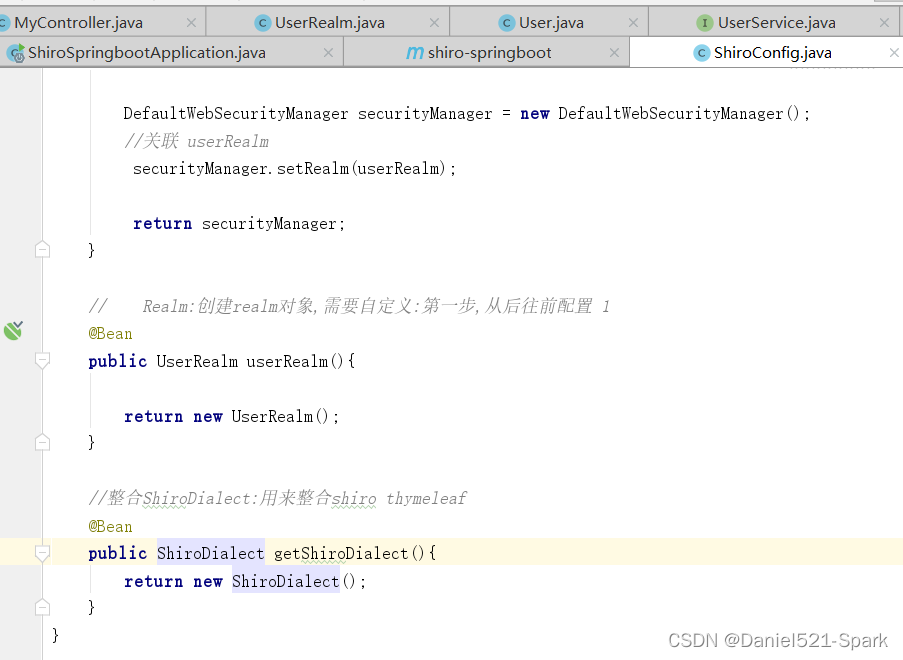Close the UserService.java tab
903x660 pixels.
pyautogui.click(x=885, y=23)
